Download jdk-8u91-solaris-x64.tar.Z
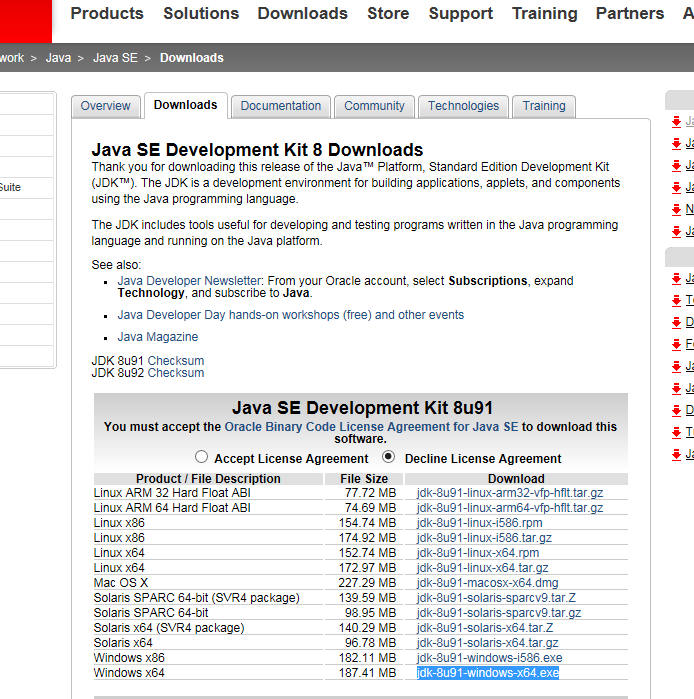 point(485,628)
